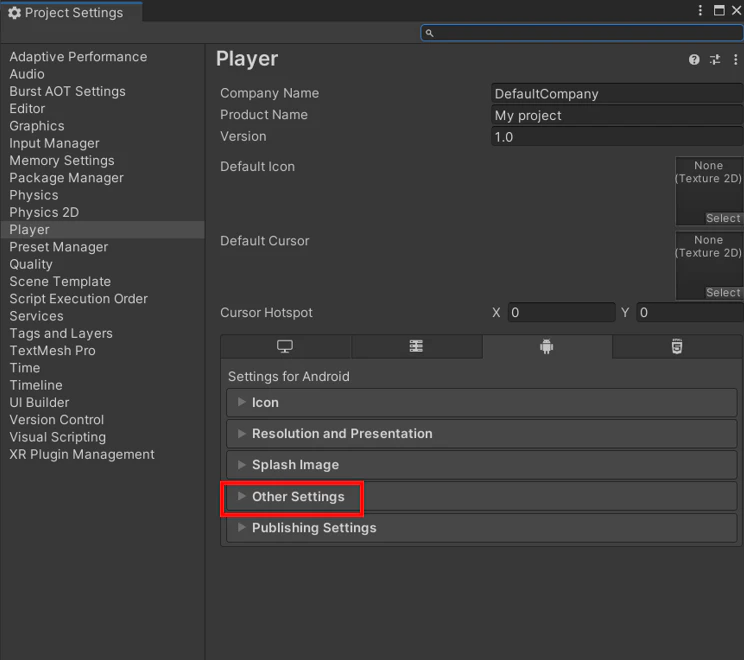Open Burst AOT Settings

click(x=67, y=91)
